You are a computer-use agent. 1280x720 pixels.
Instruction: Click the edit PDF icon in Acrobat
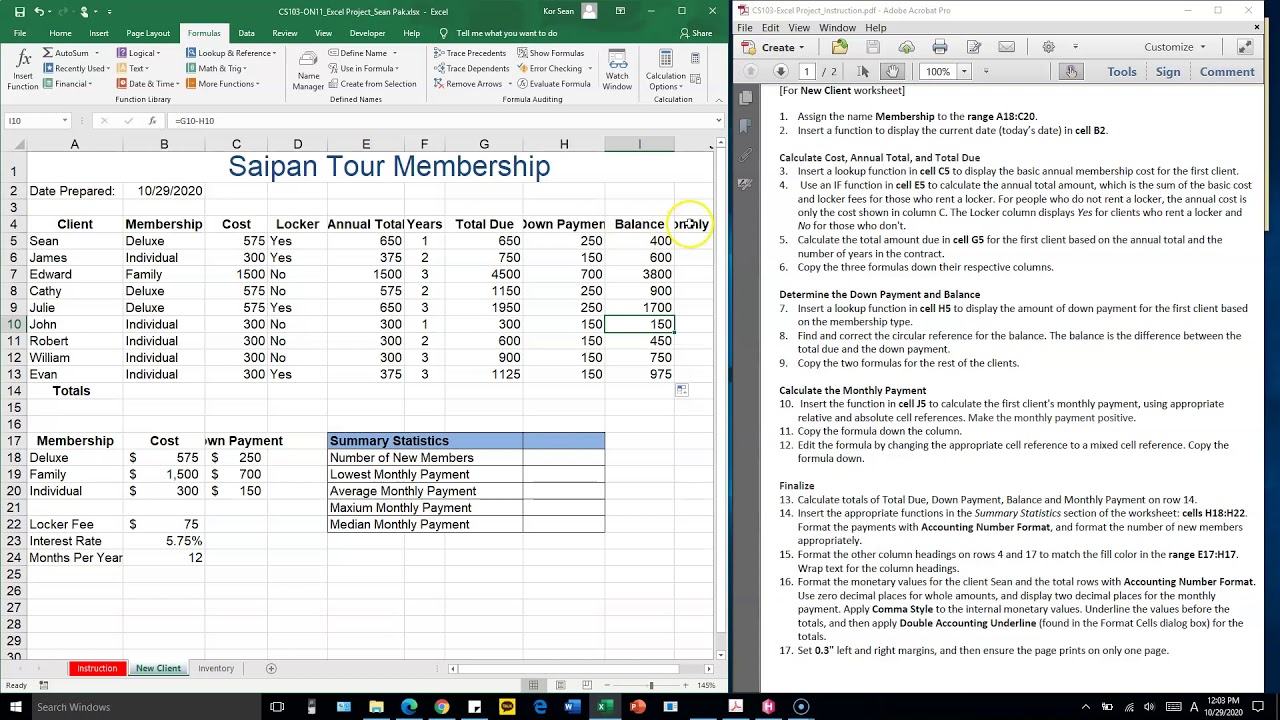pyautogui.click(x=973, y=47)
